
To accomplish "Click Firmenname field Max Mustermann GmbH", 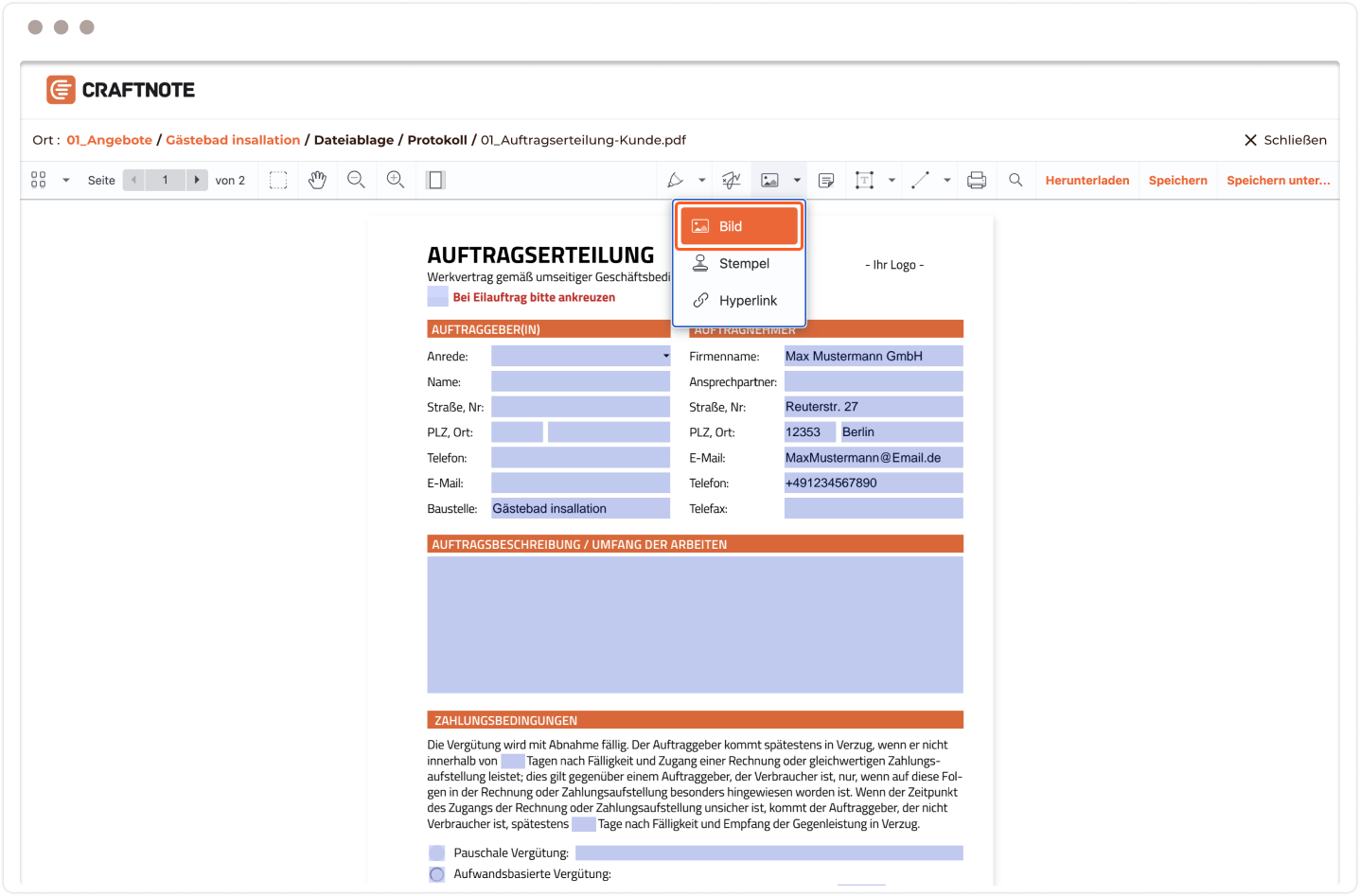I will pyautogui.click(x=874, y=356).
